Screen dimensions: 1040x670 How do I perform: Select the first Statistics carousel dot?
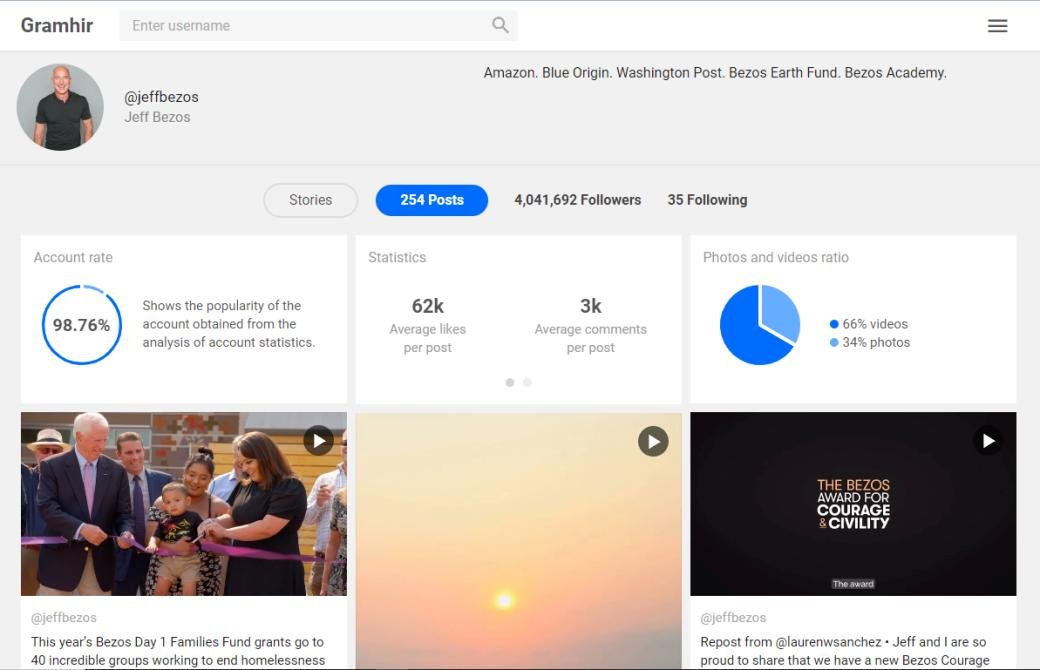click(x=510, y=382)
